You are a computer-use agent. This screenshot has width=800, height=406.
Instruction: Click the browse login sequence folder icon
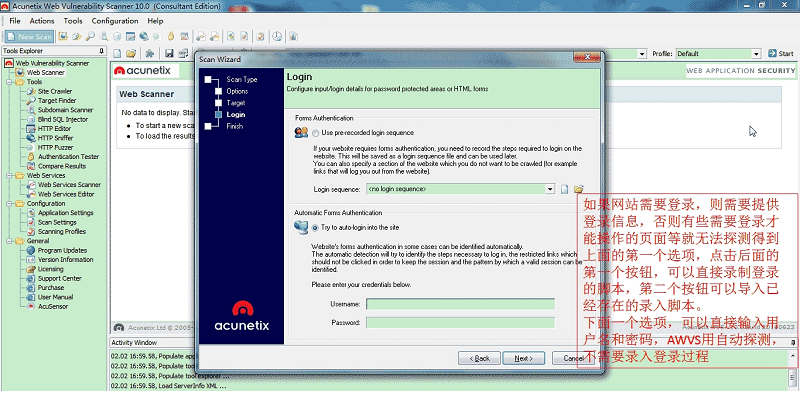(578, 189)
